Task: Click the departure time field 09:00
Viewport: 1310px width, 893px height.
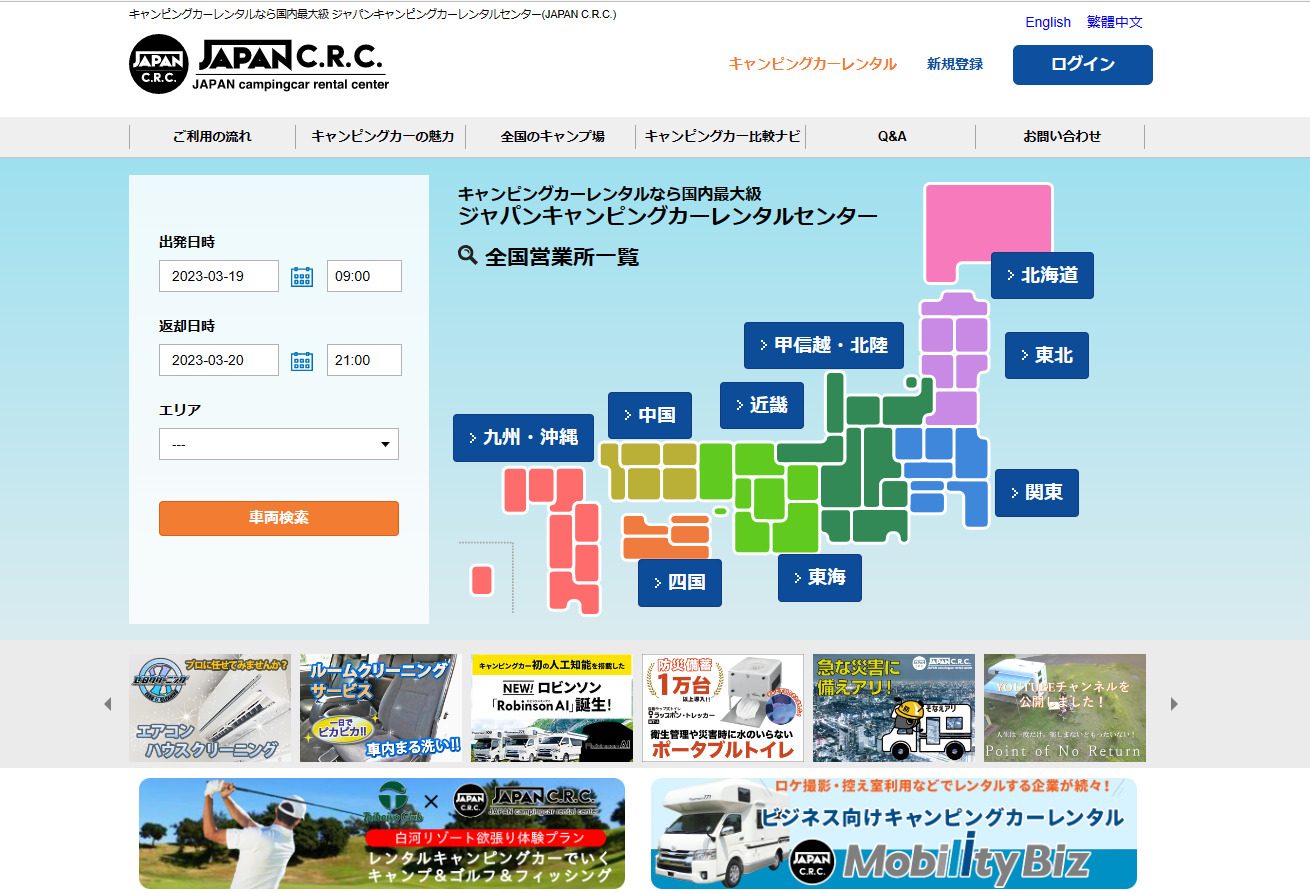Action: pos(364,276)
